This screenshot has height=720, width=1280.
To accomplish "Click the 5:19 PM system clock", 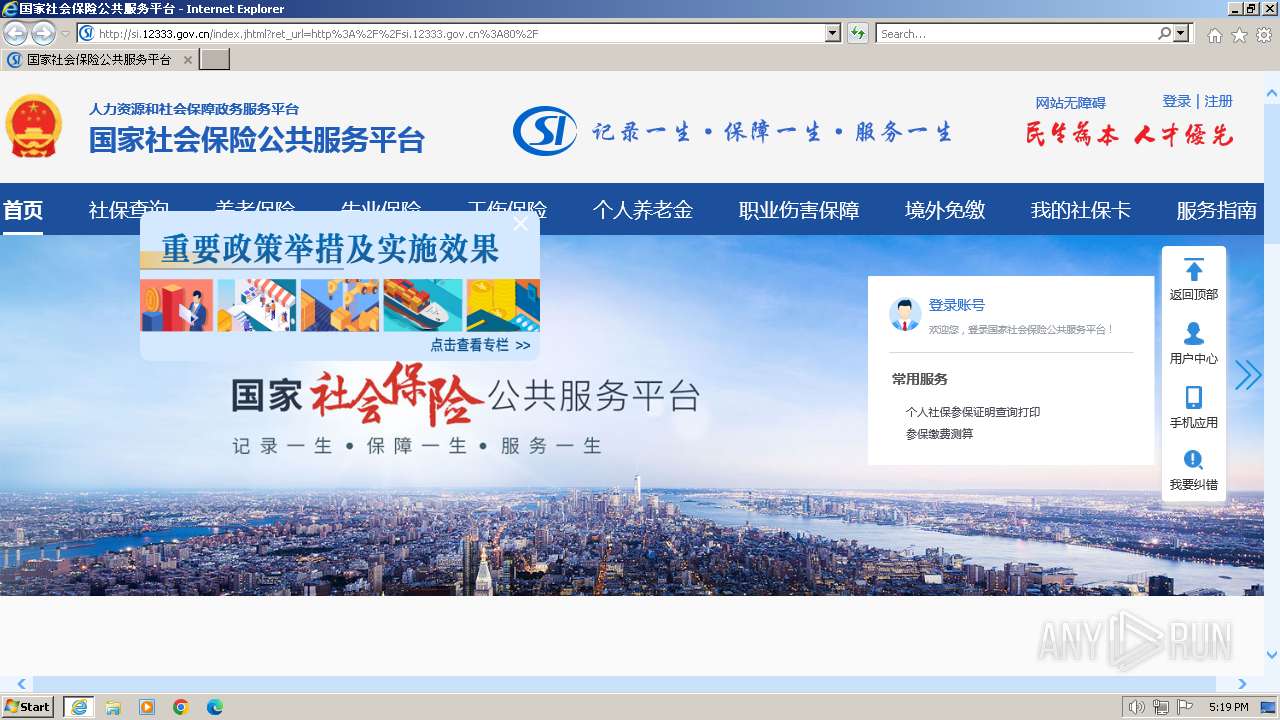I will (1229, 707).
